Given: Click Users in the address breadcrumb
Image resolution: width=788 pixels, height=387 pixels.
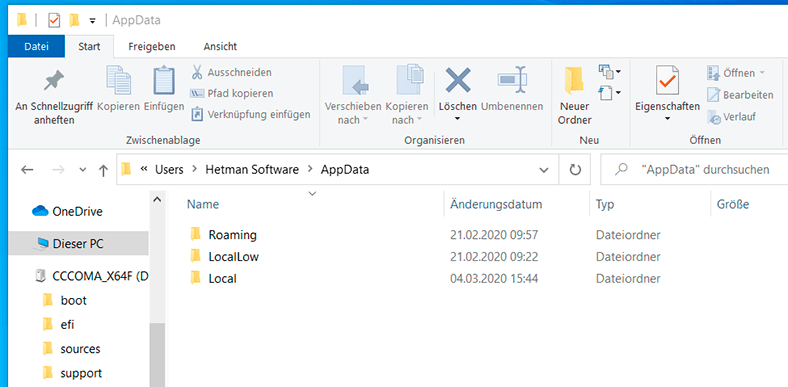Looking at the screenshot, I should [x=169, y=169].
